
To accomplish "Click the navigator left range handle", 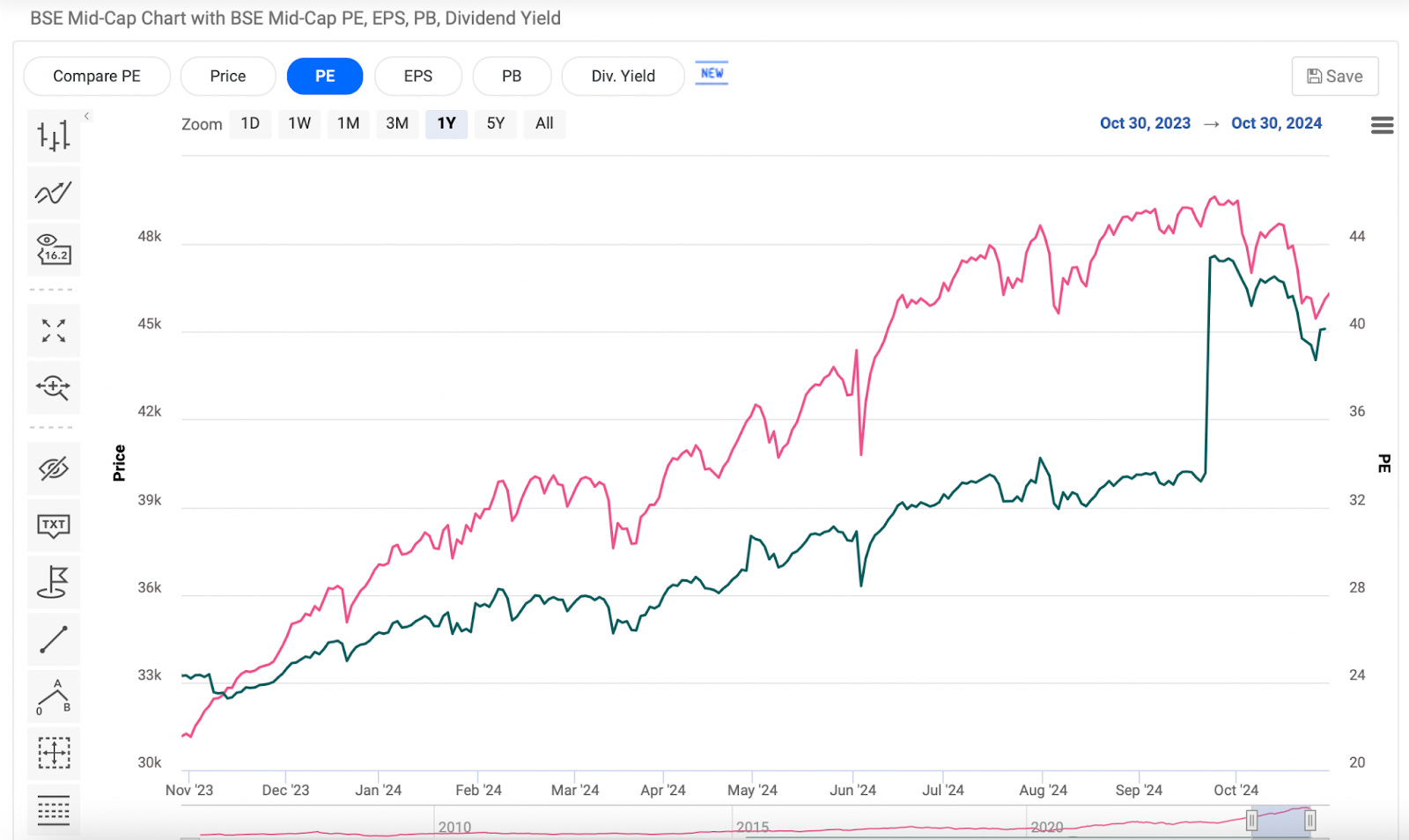I will click(1251, 822).
